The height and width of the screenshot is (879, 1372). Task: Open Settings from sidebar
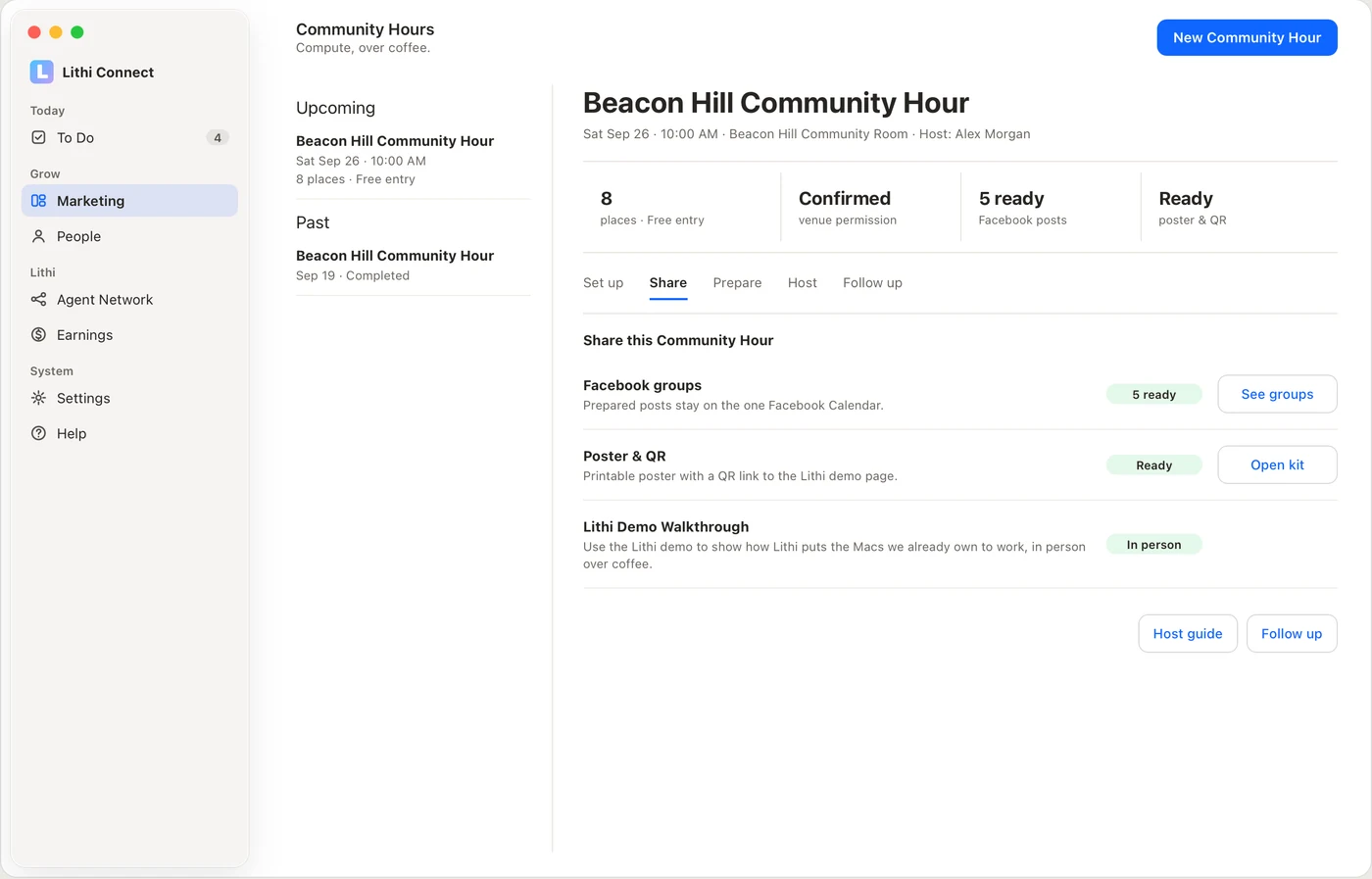129,398
